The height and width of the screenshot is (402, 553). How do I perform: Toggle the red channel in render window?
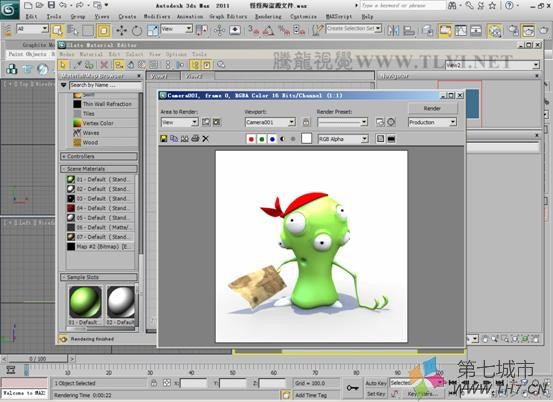click(251, 139)
